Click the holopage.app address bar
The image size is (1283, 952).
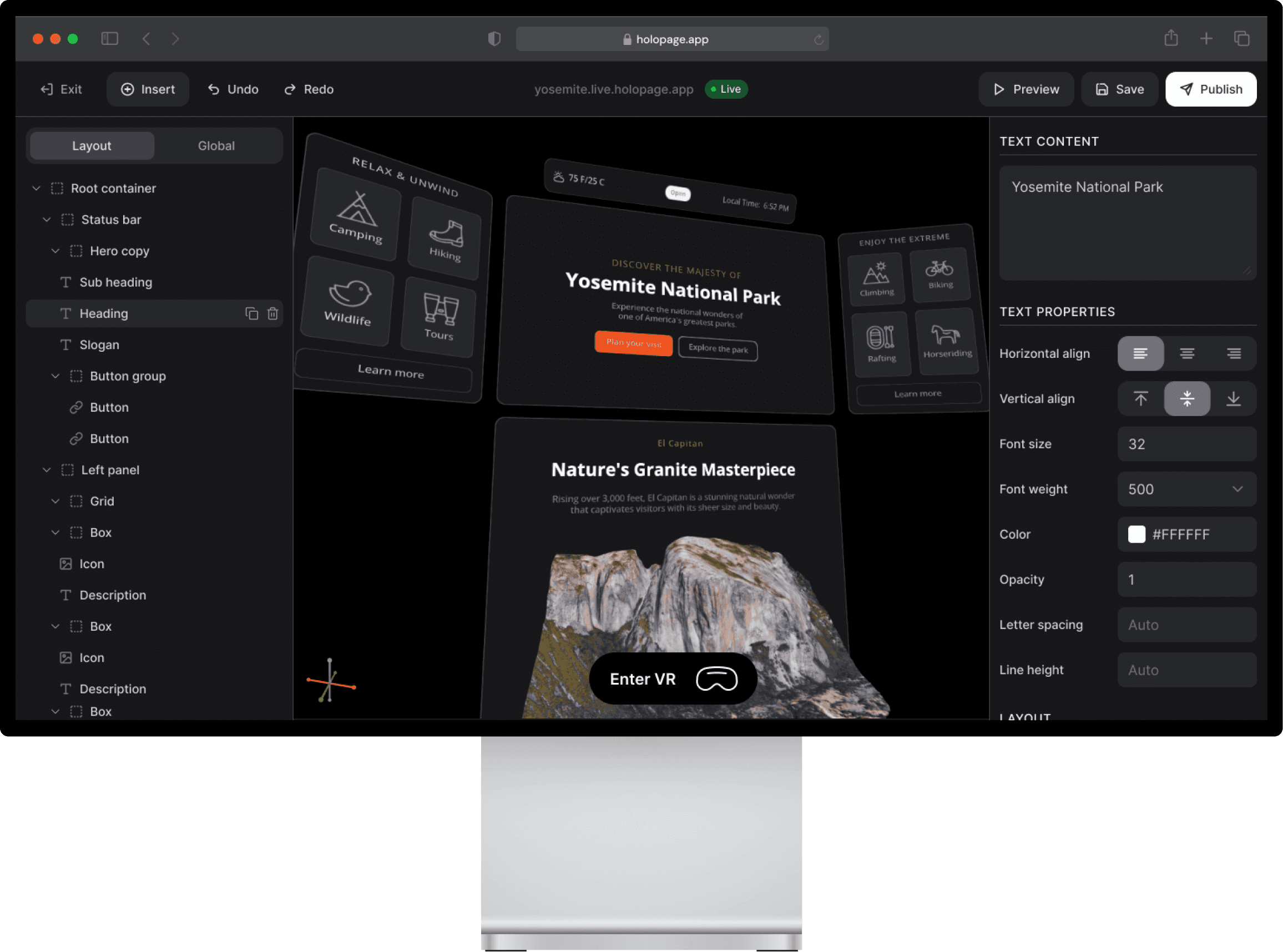click(x=671, y=39)
